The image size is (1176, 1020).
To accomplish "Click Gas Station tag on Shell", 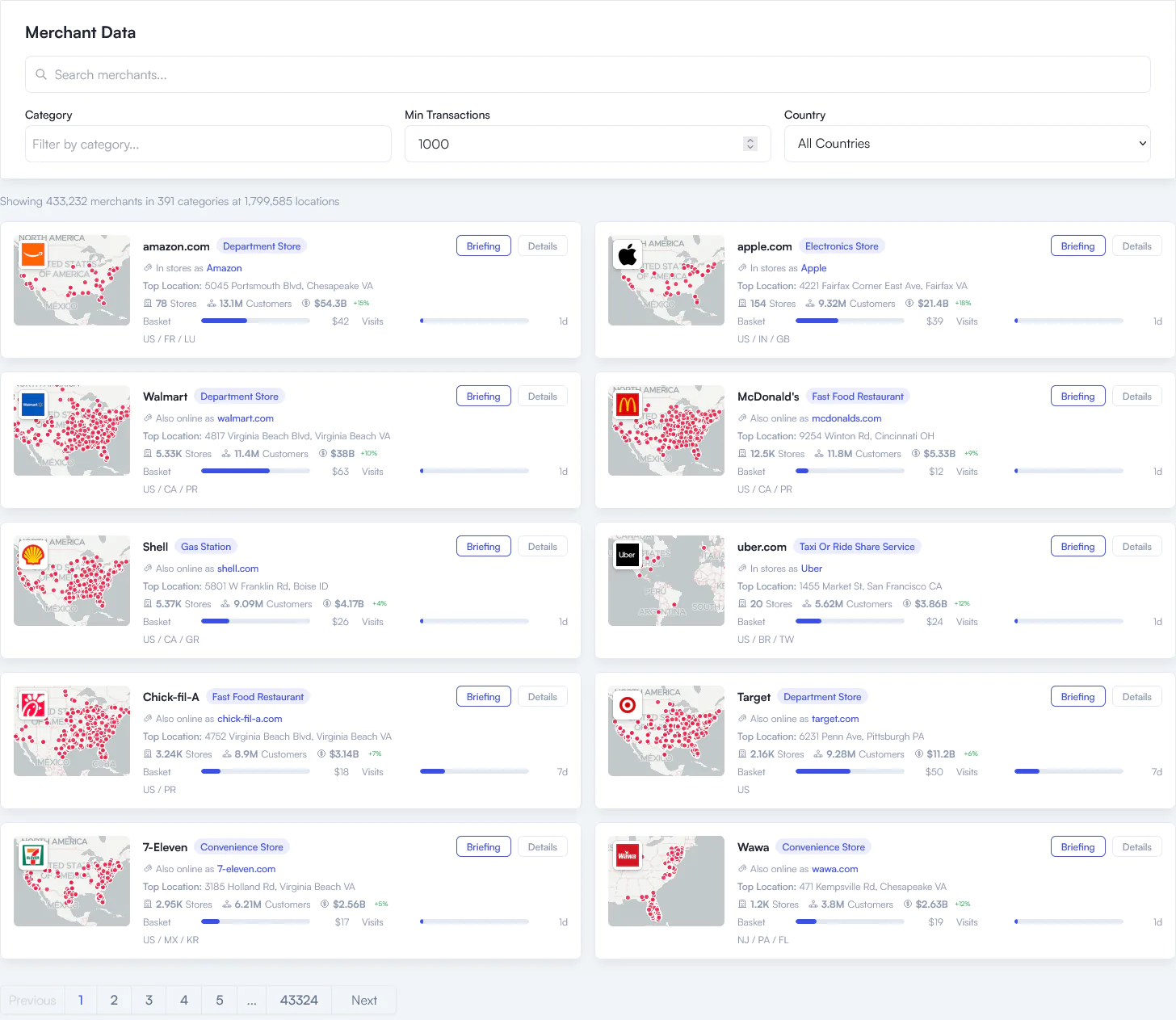I will tap(206, 547).
